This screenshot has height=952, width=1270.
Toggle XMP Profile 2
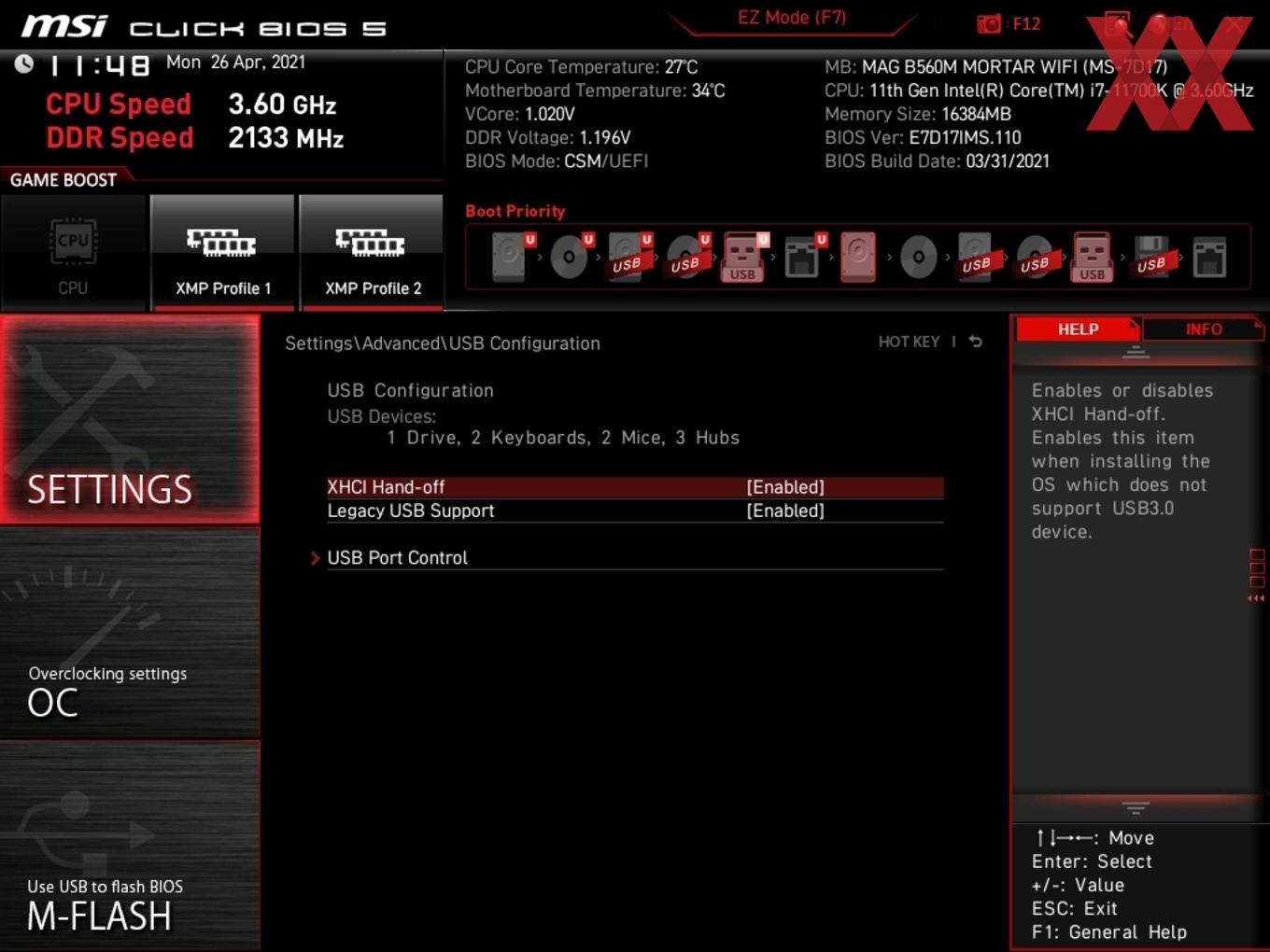tap(372, 253)
